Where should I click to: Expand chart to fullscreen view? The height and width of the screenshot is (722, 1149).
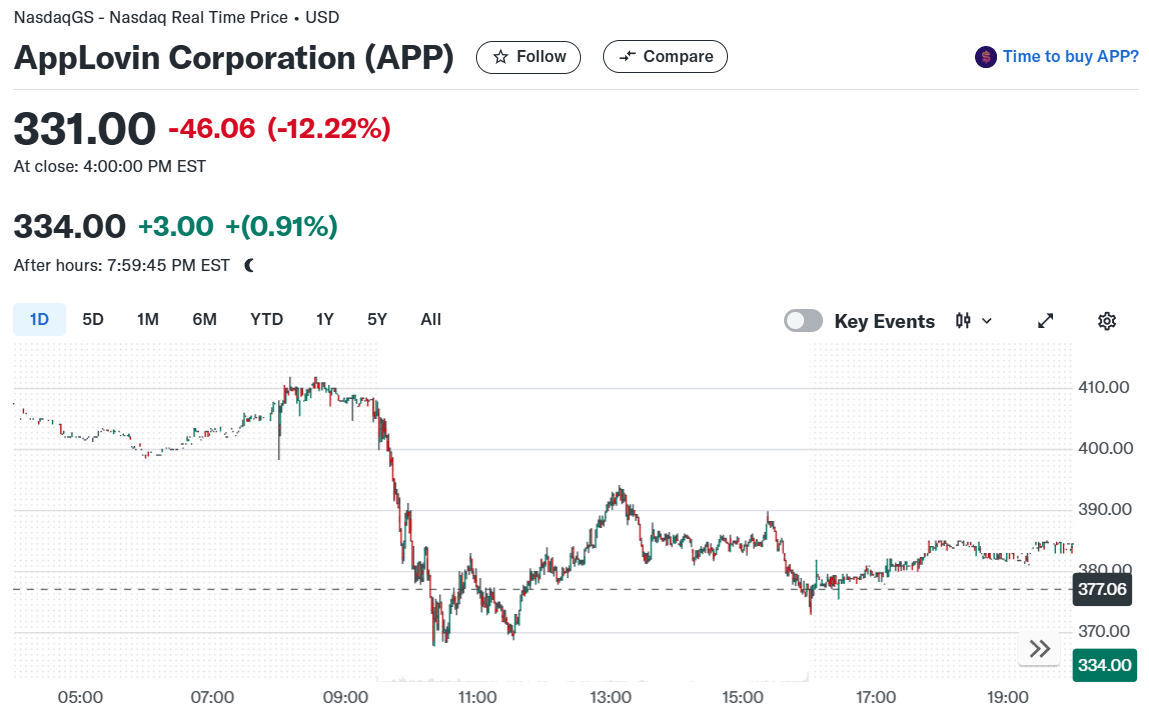coord(1046,321)
